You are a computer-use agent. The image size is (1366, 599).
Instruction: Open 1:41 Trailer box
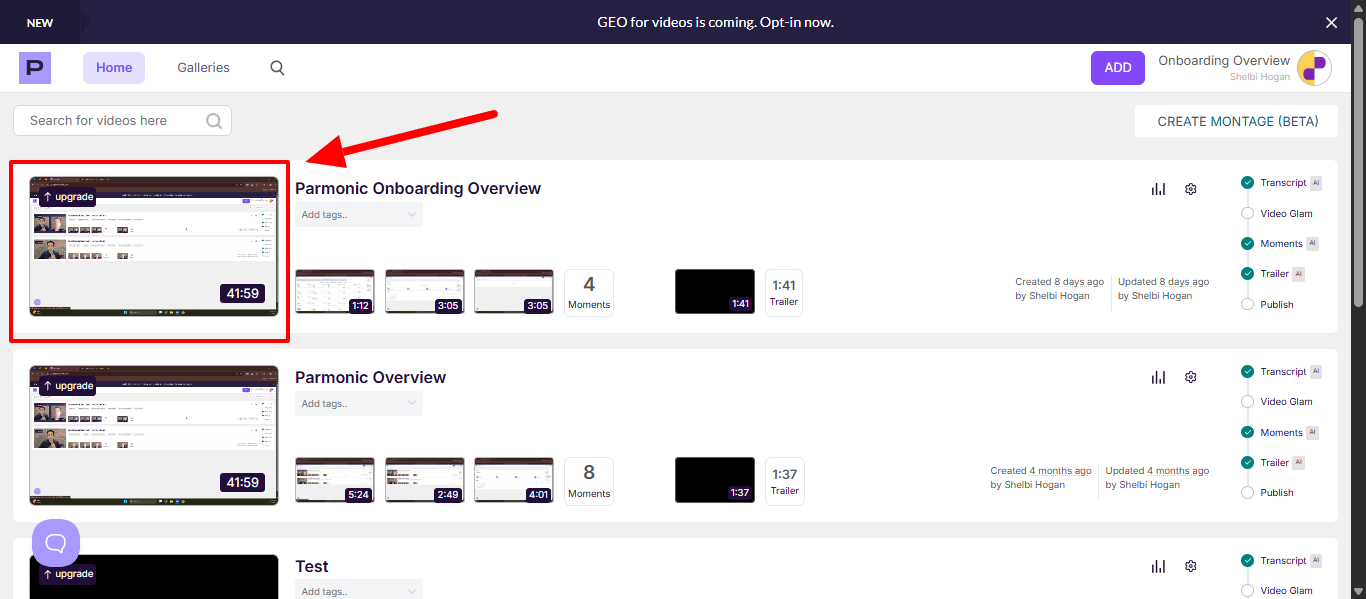coord(784,293)
